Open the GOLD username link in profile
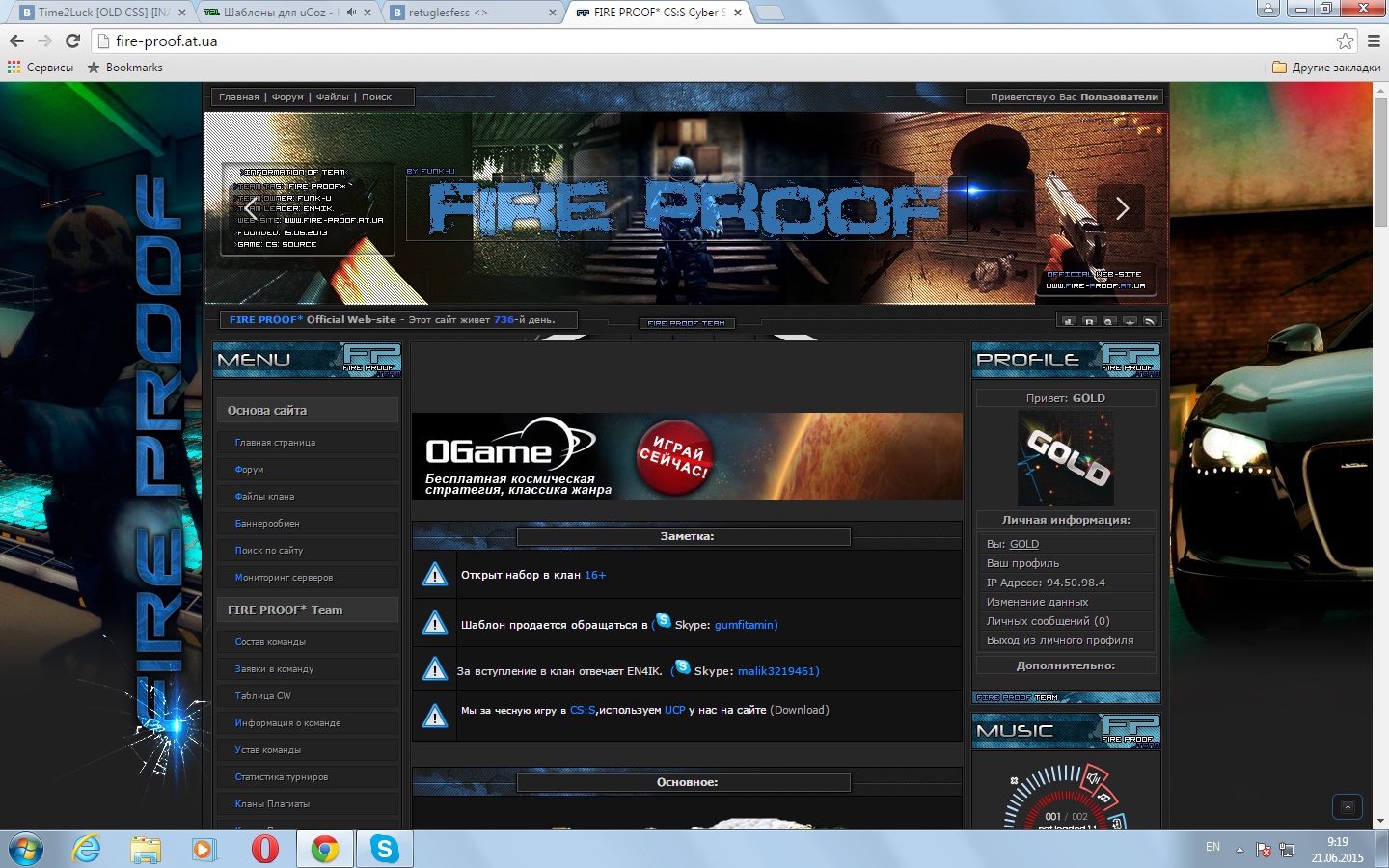Screen dimensions: 1389x868 pyautogui.click(x=1024, y=544)
